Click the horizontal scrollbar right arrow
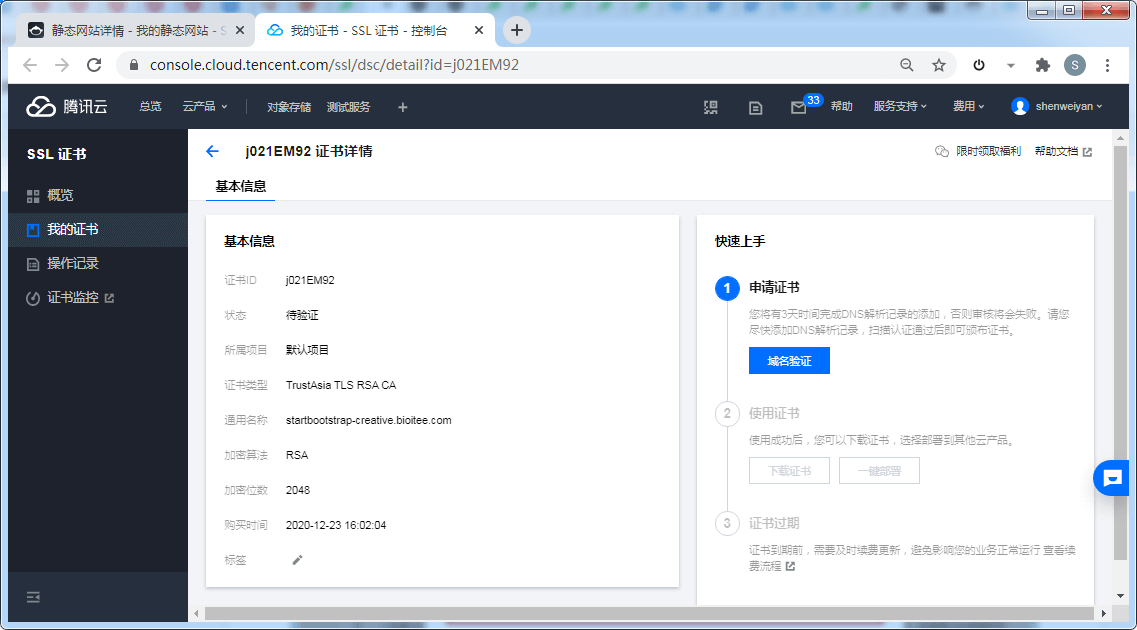Image resolution: width=1137 pixels, height=630 pixels. (1104, 614)
